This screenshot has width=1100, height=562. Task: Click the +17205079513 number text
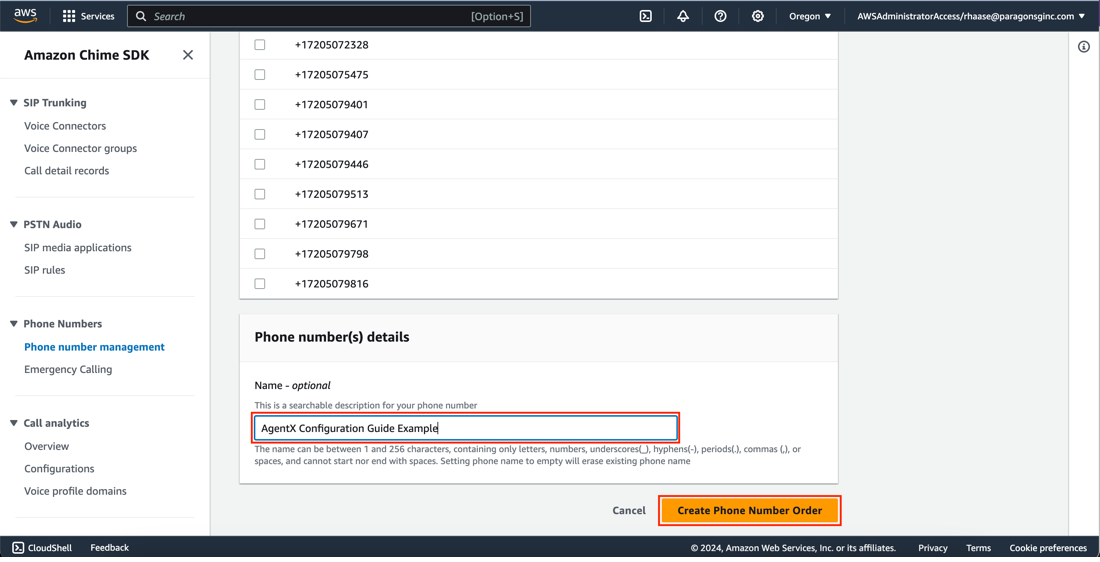331,194
